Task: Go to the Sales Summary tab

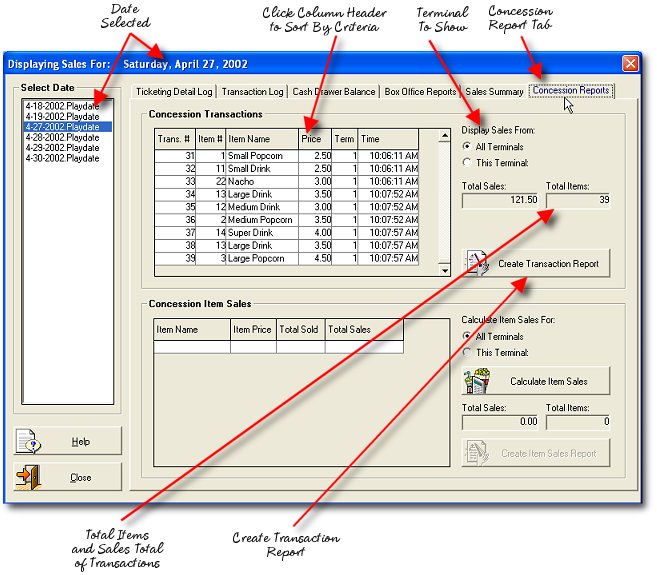Action: (x=494, y=92)
